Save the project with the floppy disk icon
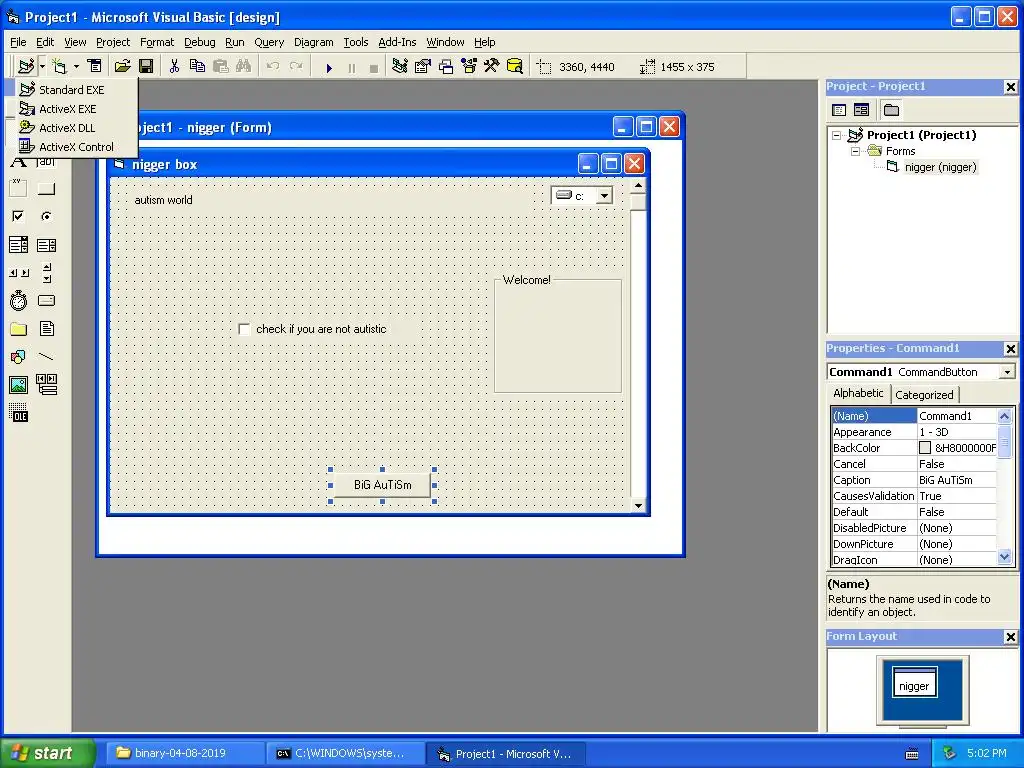This screenshot has height=768, width=1024. tap(146, 66)
